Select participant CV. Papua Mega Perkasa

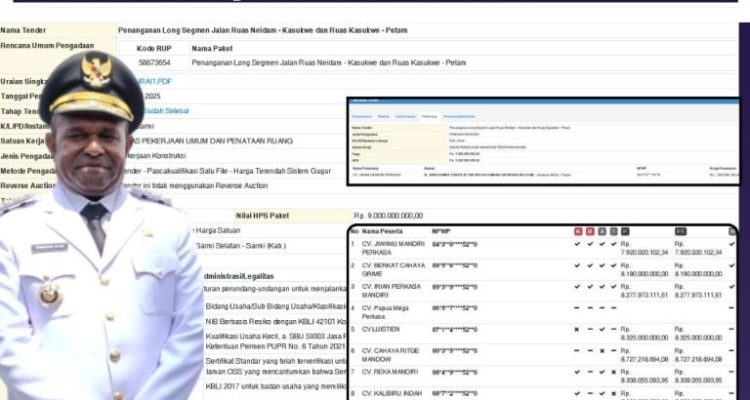(385, 312)
